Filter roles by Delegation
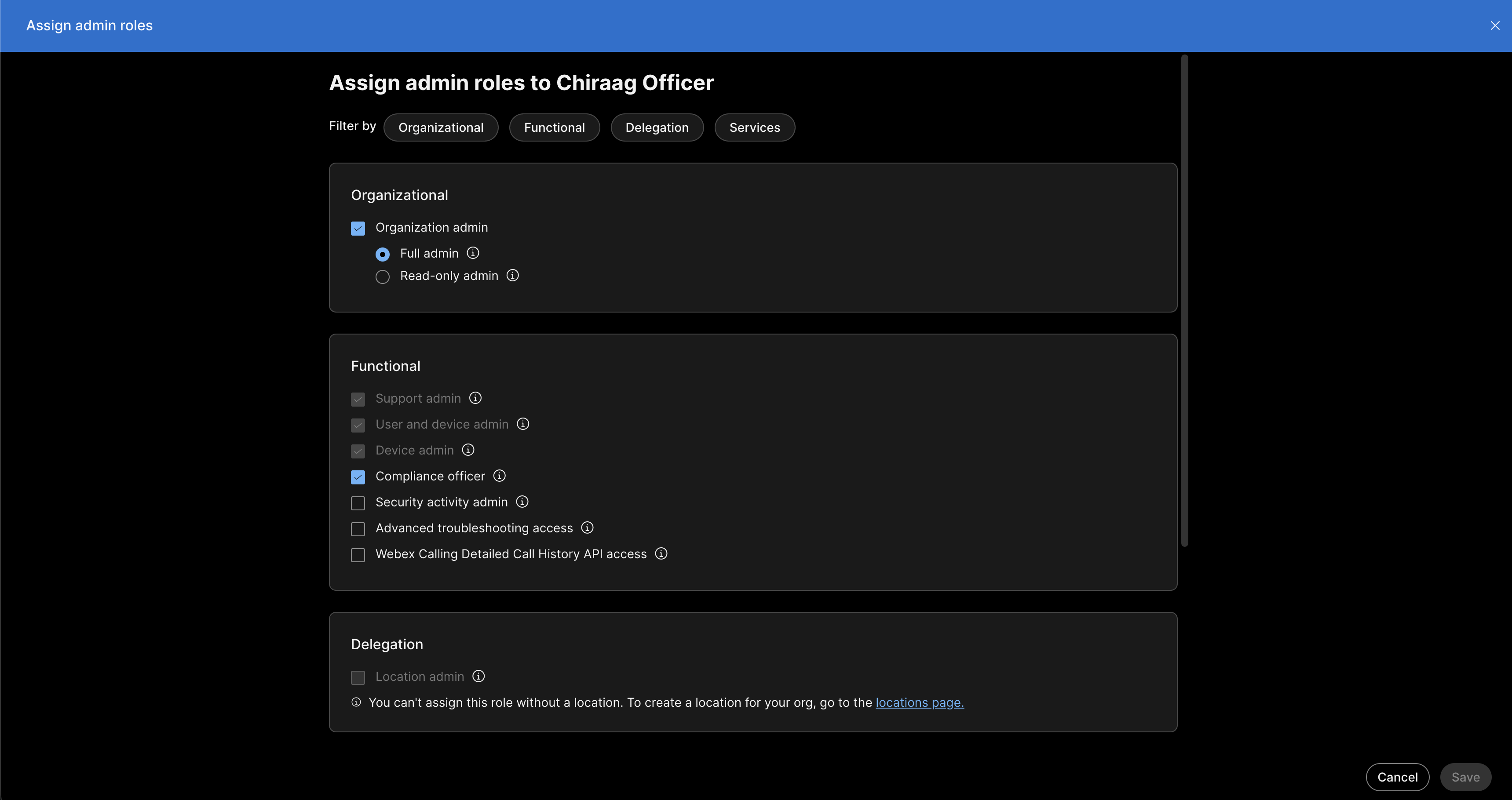This screenshot has width=1512, height=800. (x=657, y=127)
